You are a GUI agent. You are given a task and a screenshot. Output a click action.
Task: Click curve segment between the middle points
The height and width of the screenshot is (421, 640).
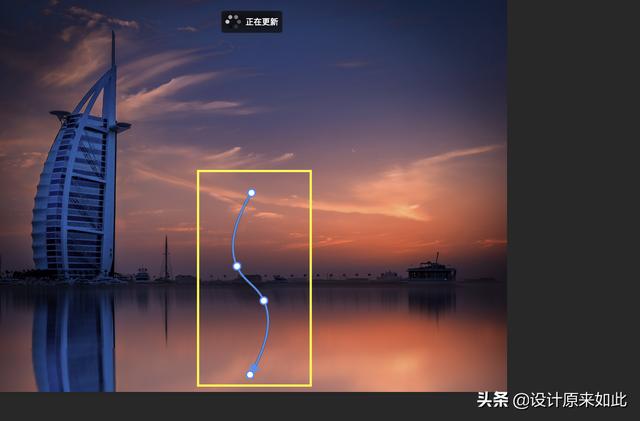coord(251,283)
